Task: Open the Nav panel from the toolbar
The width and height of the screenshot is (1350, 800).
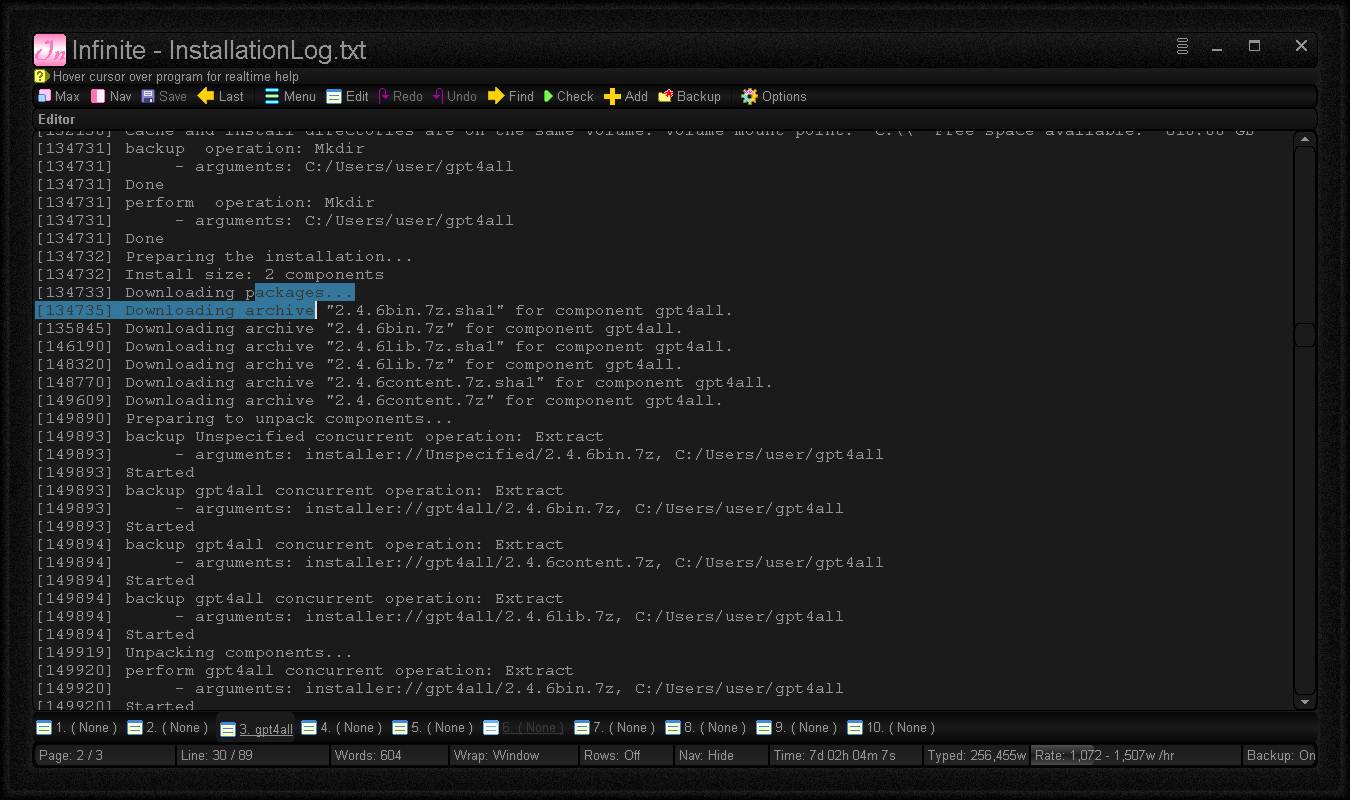Action: coord(111,96)
